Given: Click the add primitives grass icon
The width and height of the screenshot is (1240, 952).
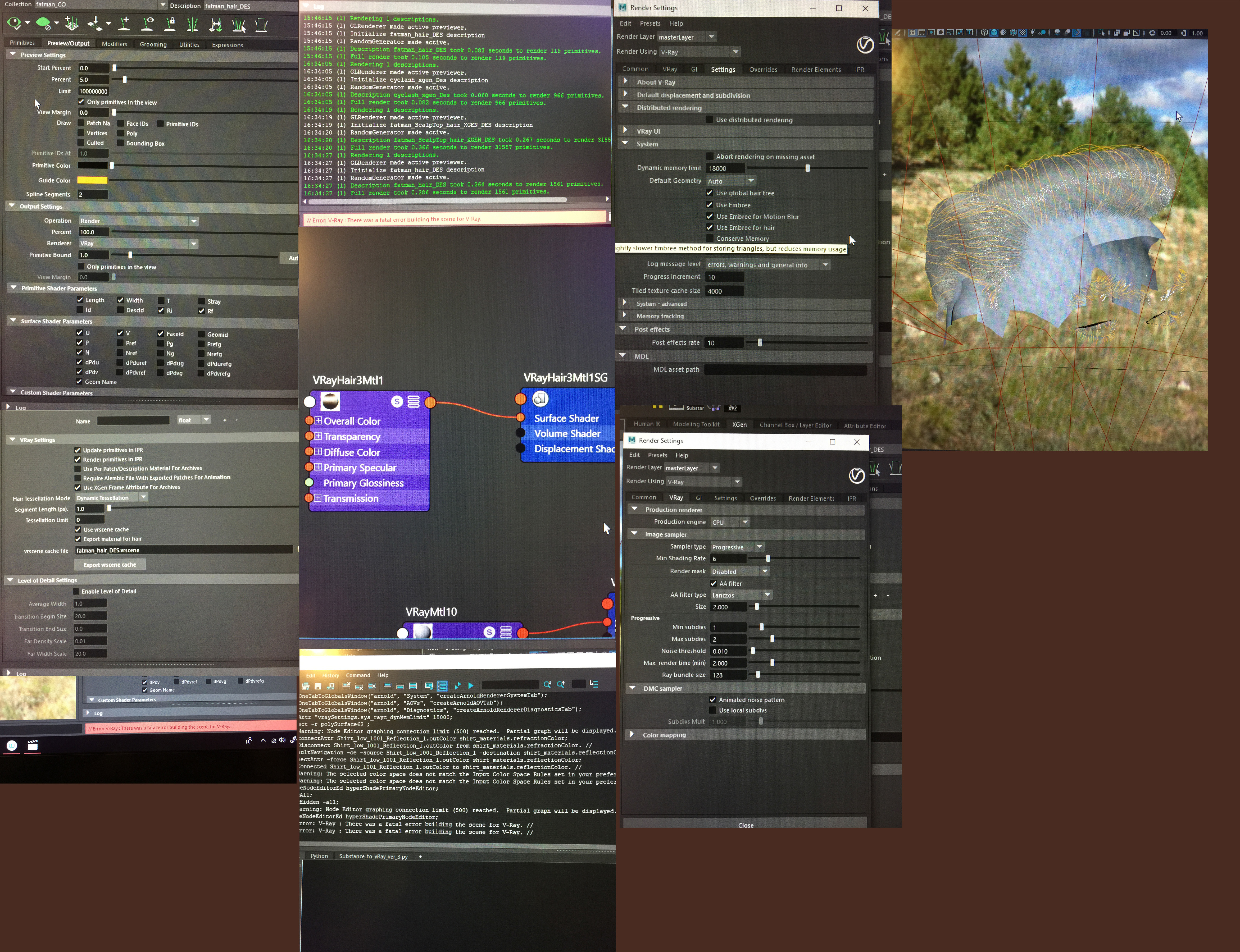Looking at the screenshot, I should click(x=71, y=23).
